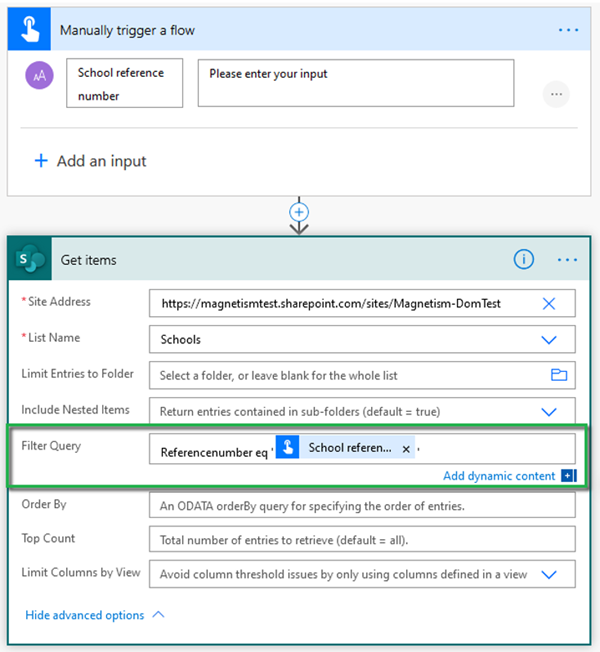The height and width of the screenshot is (652, 600).
Task: Expand the List Name dropdown
Action: [x=548, y=340]
